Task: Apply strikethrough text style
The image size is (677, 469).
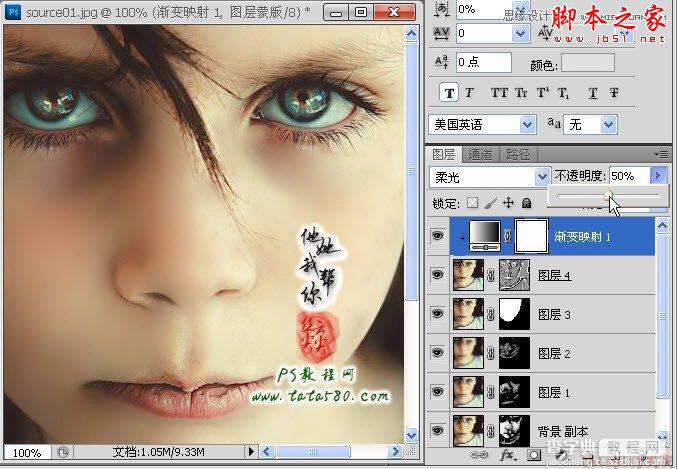Action: [614, 93]
